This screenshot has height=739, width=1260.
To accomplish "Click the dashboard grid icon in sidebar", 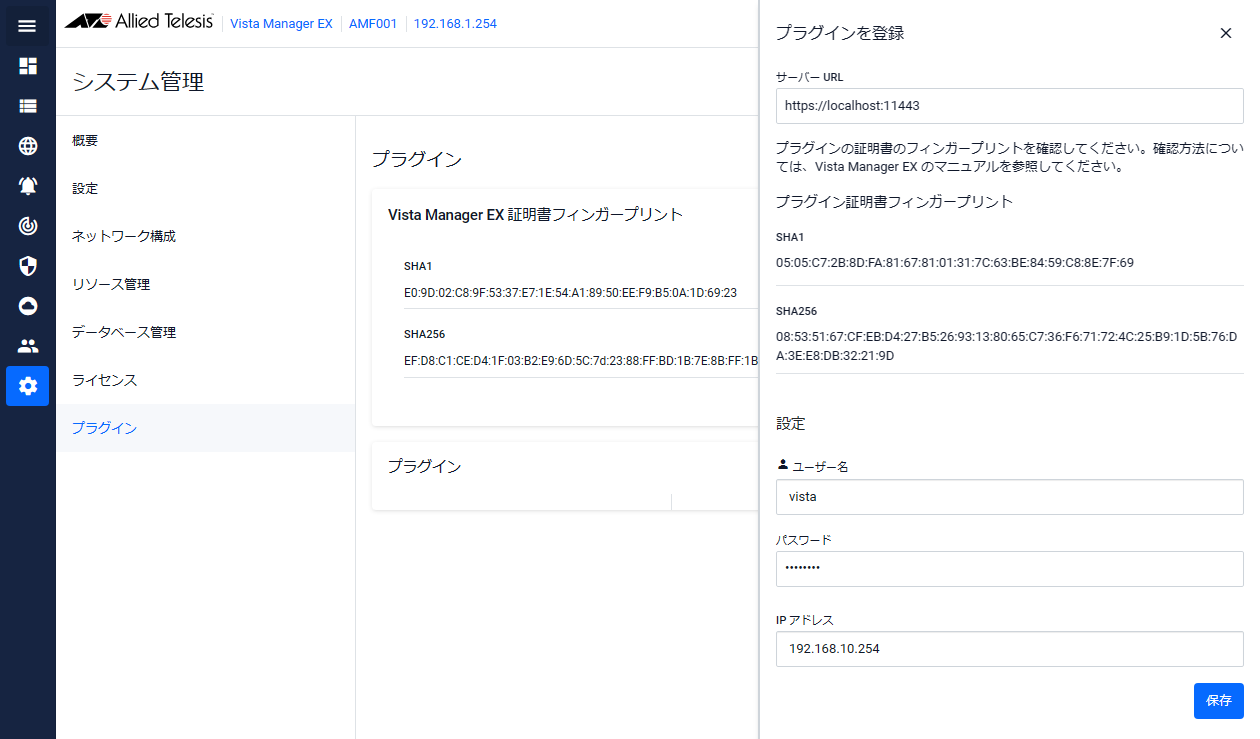I will point(27,66).
